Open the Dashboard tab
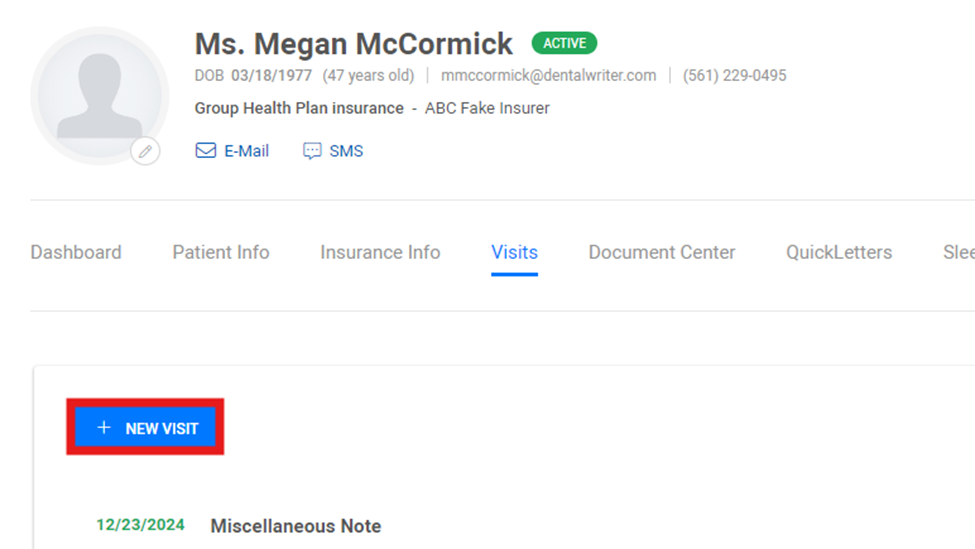The width and height of the screenshot is (975, 549). tap(76, 252)
